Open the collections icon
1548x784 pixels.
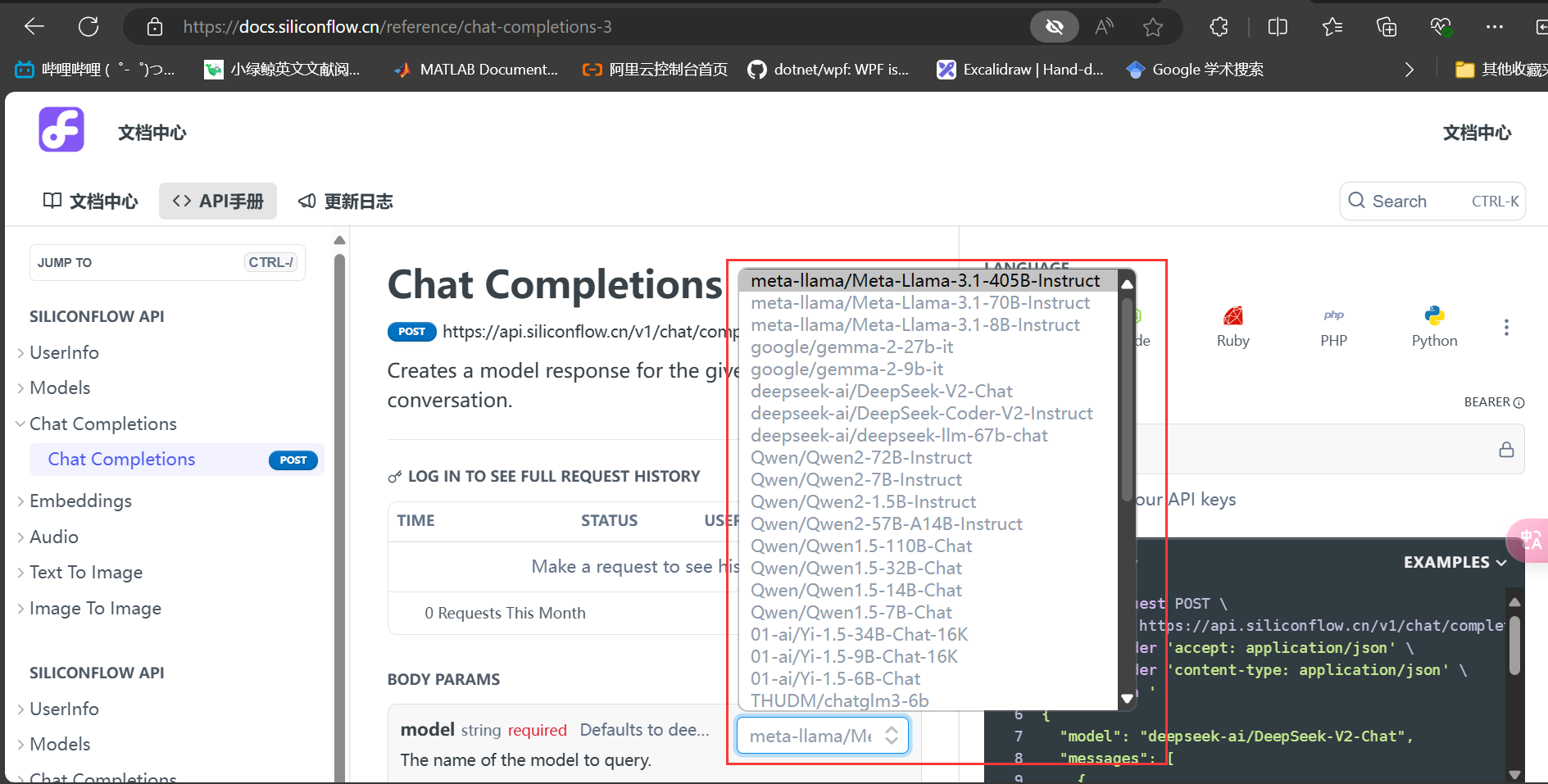[1387, 27]
